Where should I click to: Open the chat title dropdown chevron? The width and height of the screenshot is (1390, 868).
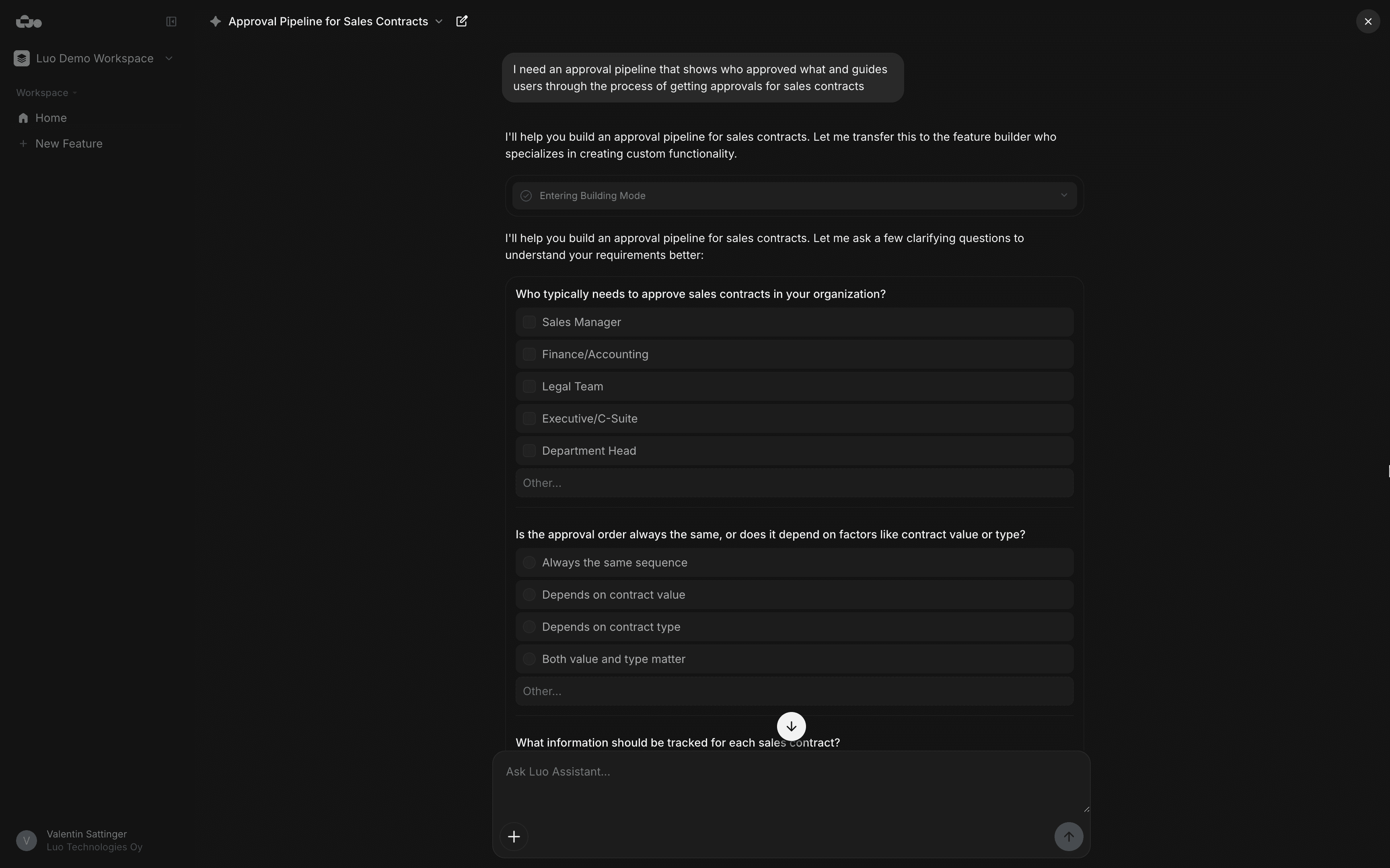[439, 21]
